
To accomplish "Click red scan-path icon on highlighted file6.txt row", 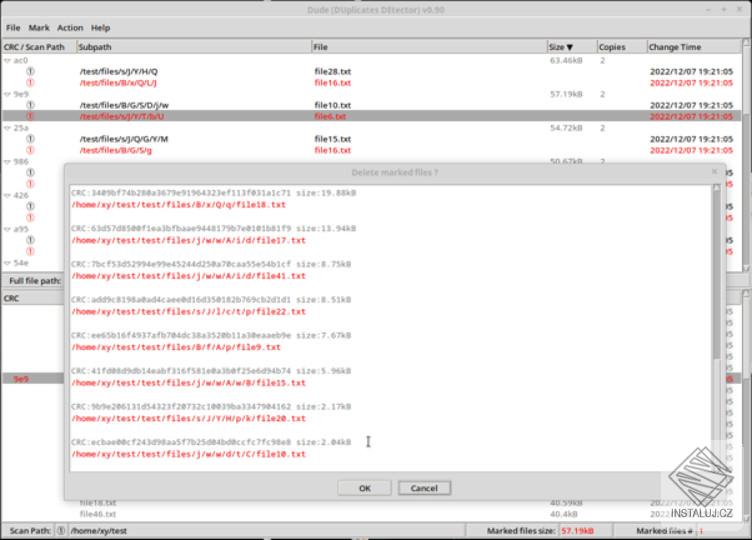I will pyautogui.click(x=30, y=116).
